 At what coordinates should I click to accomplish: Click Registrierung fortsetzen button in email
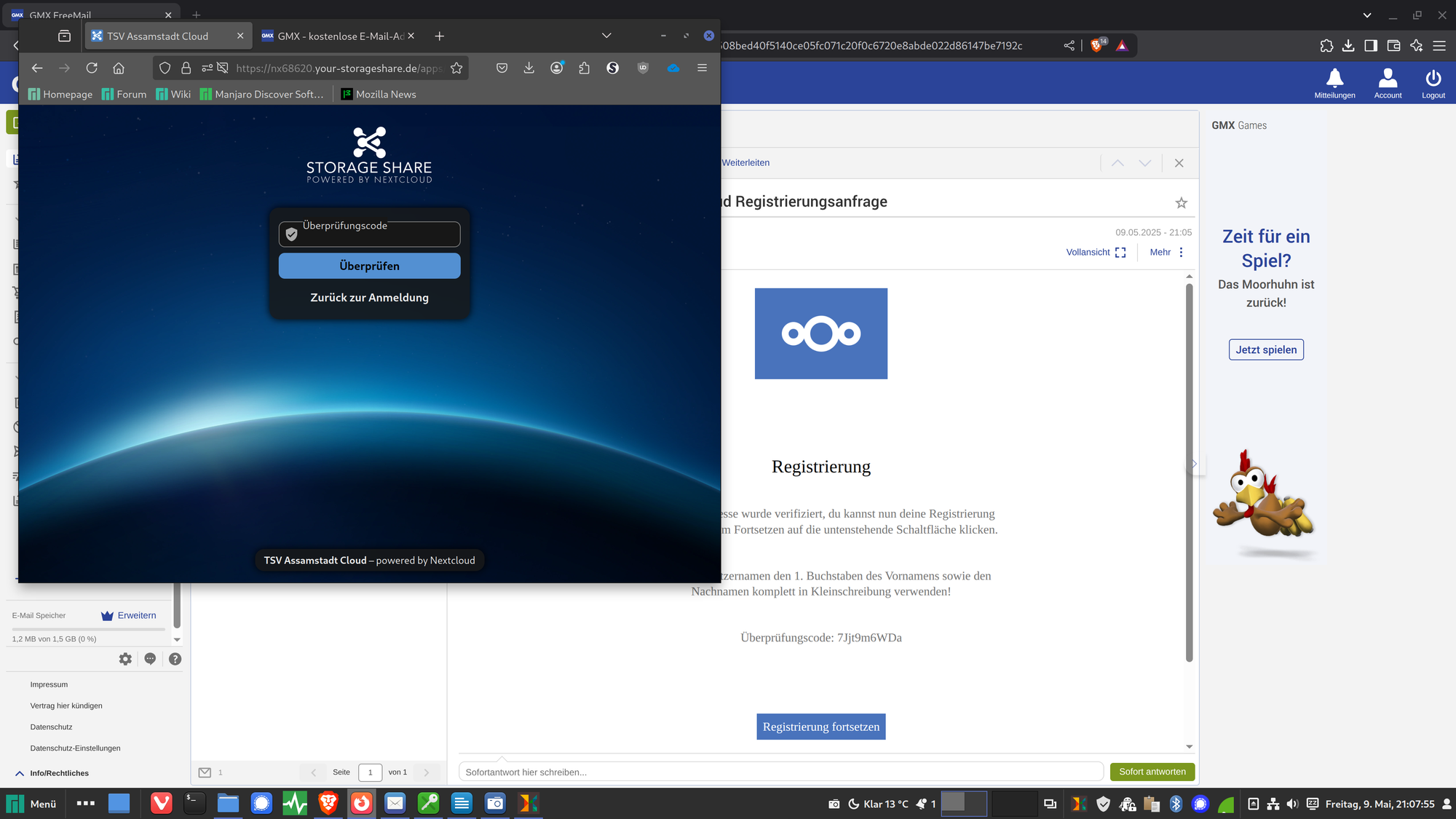click(x=820, y=727)
